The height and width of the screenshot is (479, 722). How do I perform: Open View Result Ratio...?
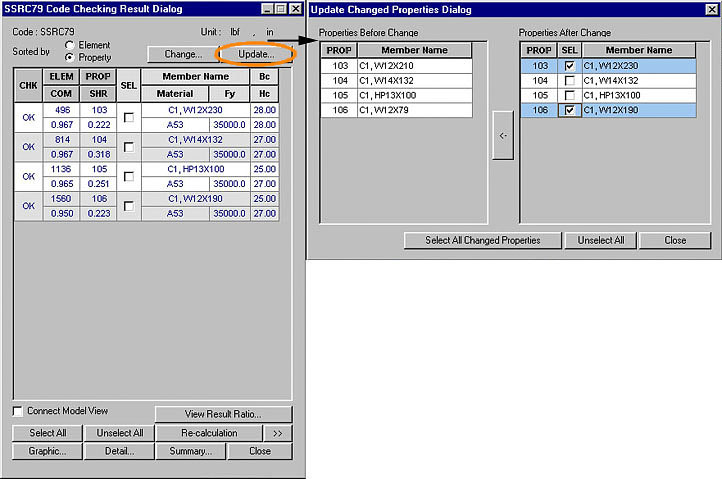pos(224,414)
